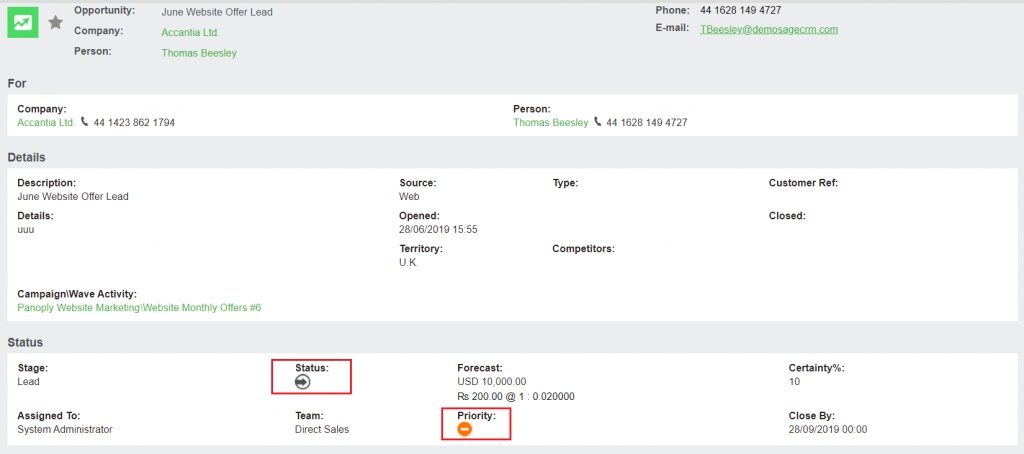Mark opportunity as favorite with star icon
Image resolution: width=1024 pixels, height=454 pixels.
click(x=56, y=23)
